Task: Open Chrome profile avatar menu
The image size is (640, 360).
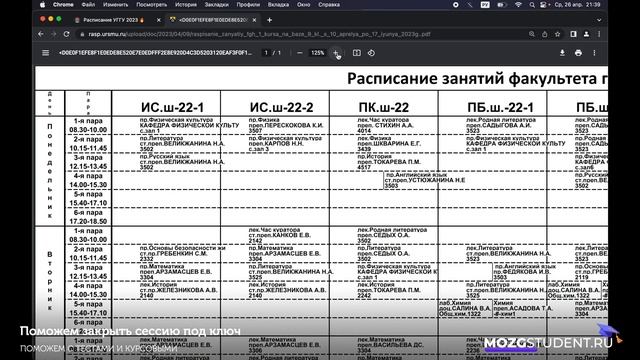Action: [x=587, y=34]
